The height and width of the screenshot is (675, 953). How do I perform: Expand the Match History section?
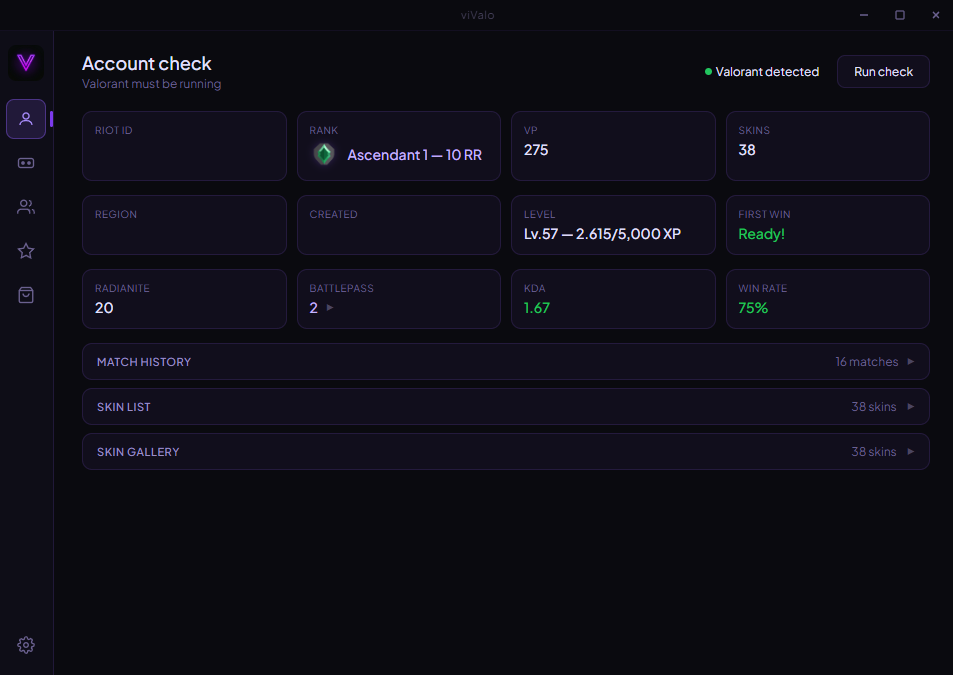(x=506, y=361)
